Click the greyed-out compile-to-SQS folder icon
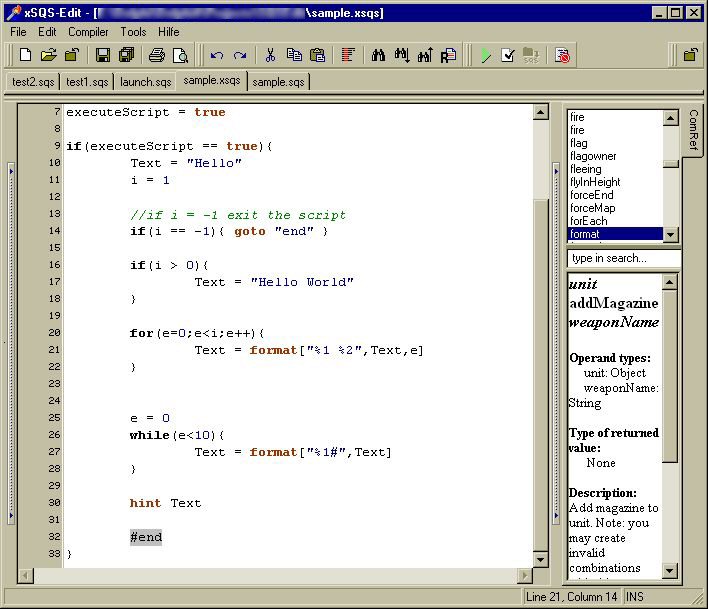 pyautogui.click(x=531, y=56)
